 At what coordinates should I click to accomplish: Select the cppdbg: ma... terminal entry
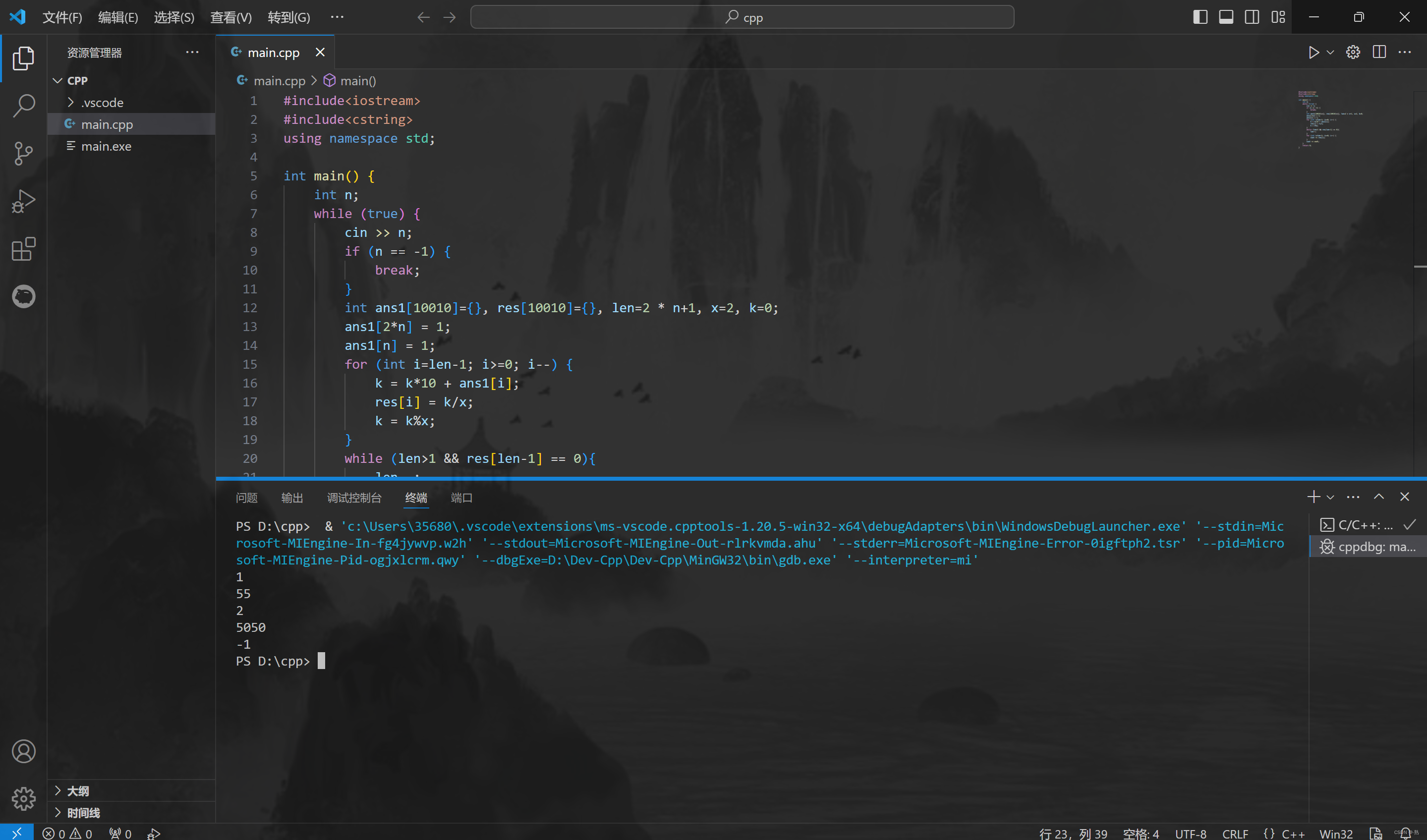1368,547
